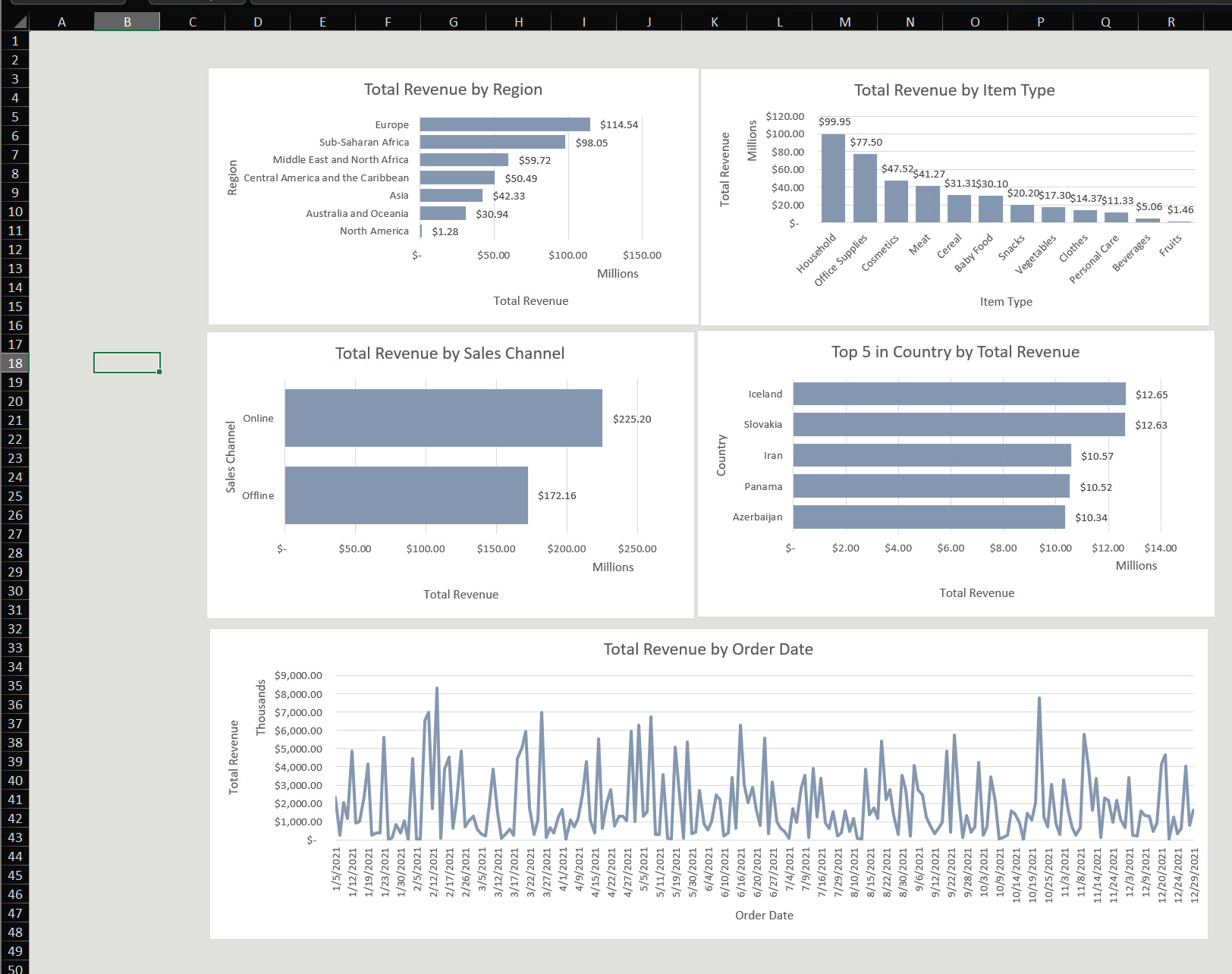
Task: Click the 1/5/2021 date label
Action: tap(336, 870)
